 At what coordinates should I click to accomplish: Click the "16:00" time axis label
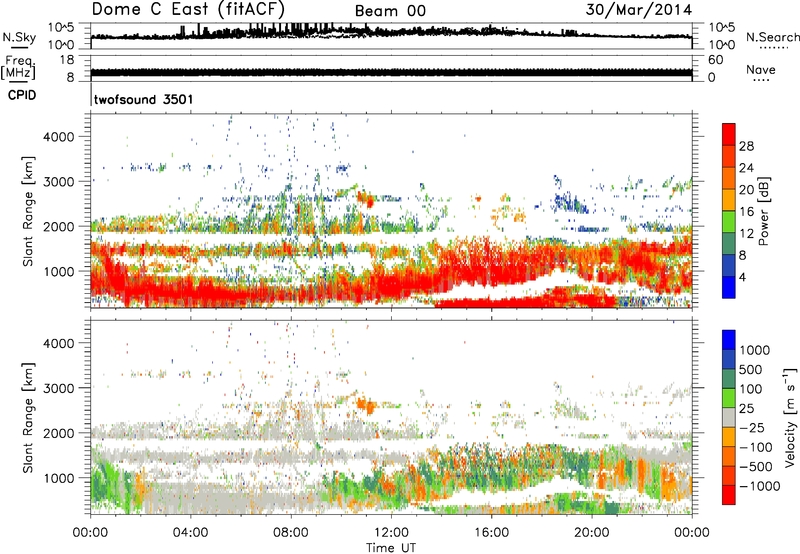pos(491,533)
